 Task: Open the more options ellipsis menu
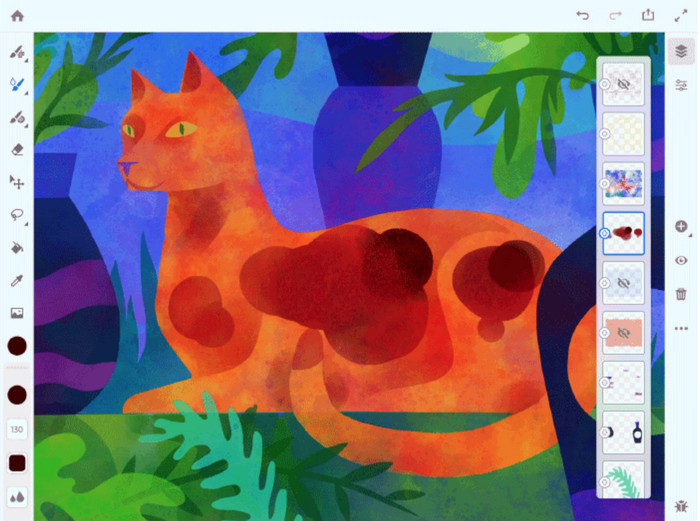pyautogui.click(x=681, y=328)
